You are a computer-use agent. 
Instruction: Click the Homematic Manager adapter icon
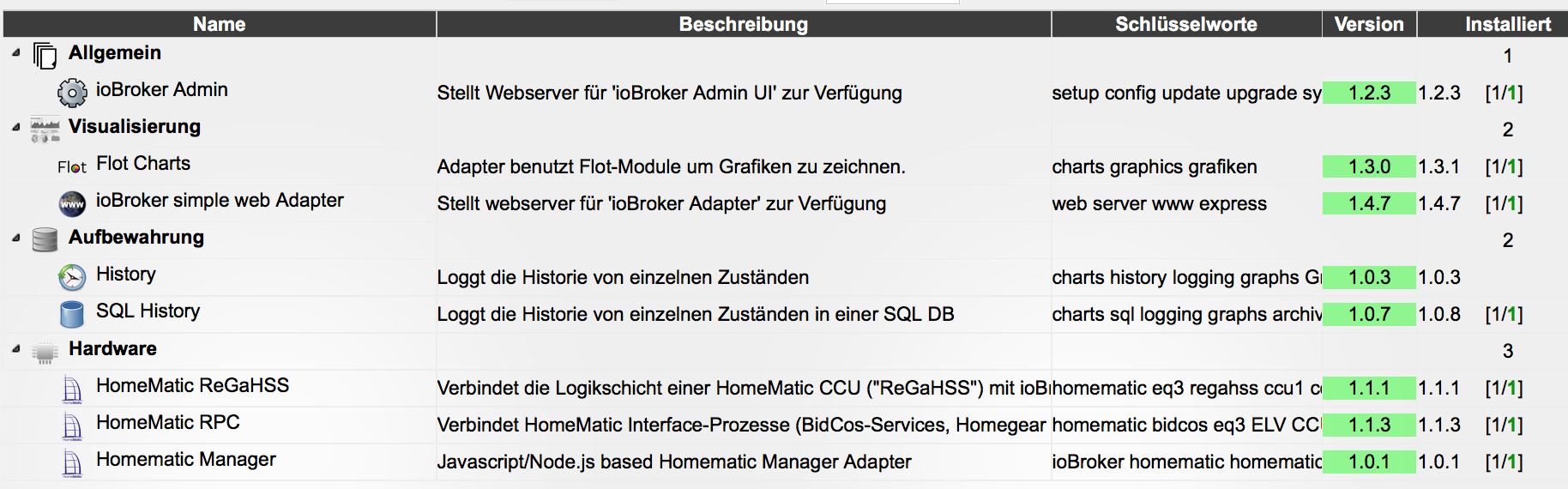click(x=72, y=463)
